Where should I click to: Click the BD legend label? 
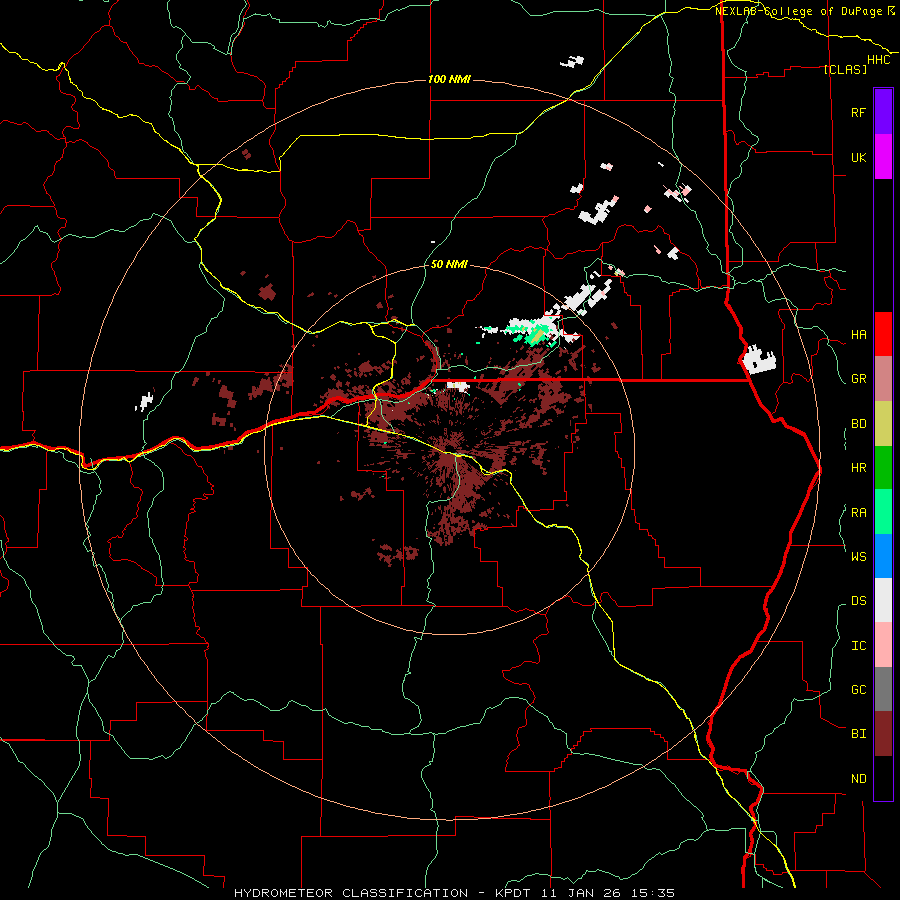pos(858,424)
